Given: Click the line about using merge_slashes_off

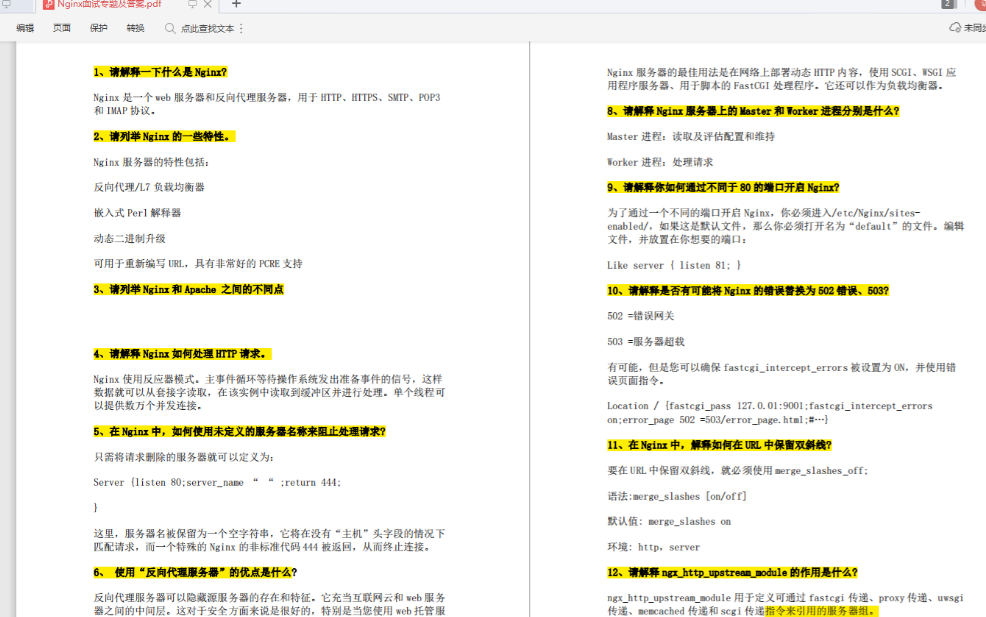Looking at the screenshot, I should [x=738, y=470].
